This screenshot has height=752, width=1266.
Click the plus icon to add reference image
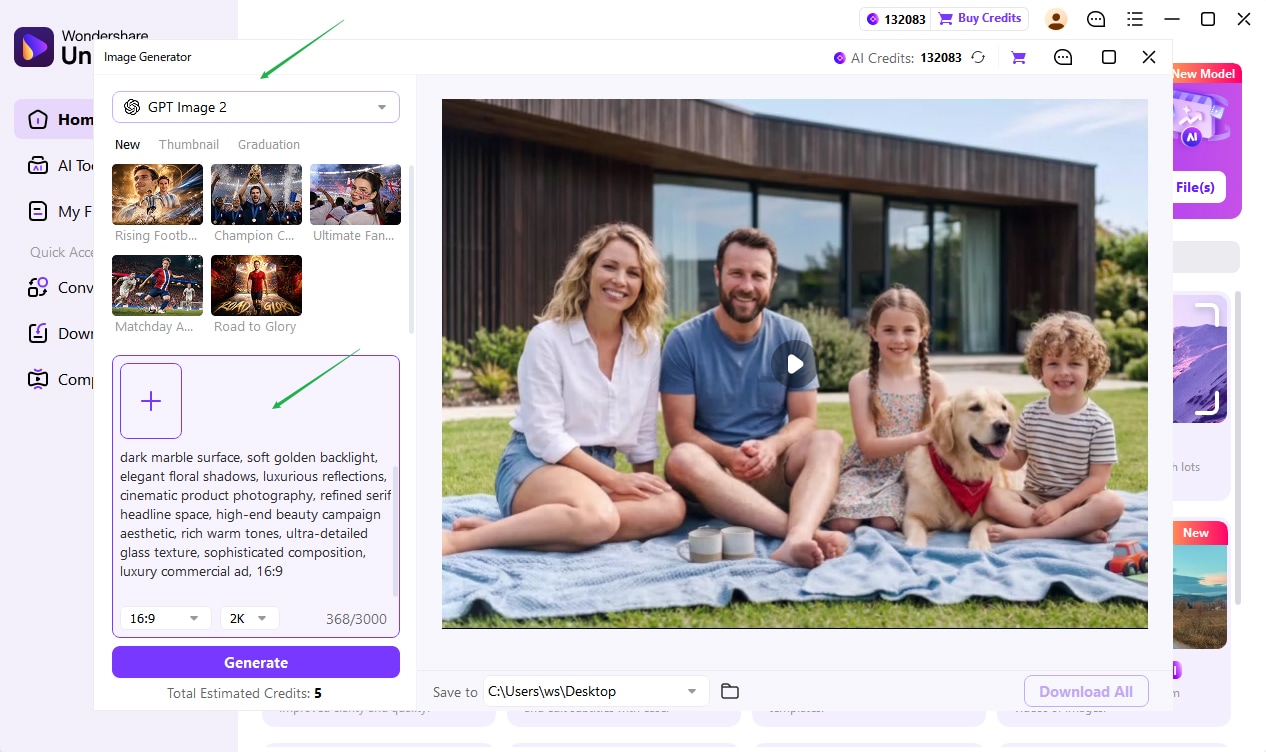[x=151, y=401]
